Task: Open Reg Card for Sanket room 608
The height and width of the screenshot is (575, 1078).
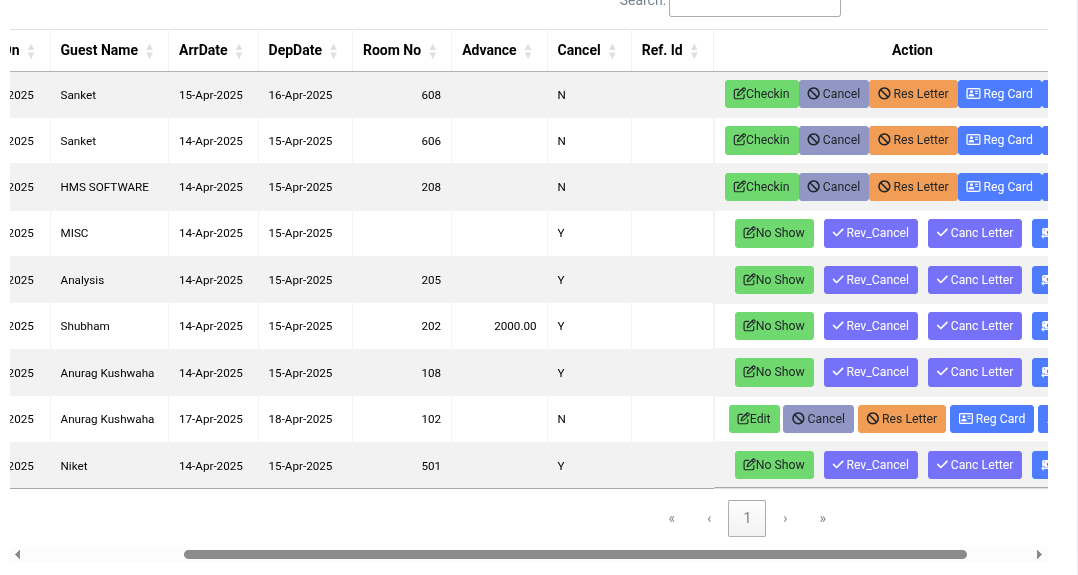Action: click(x=999, y=94)
